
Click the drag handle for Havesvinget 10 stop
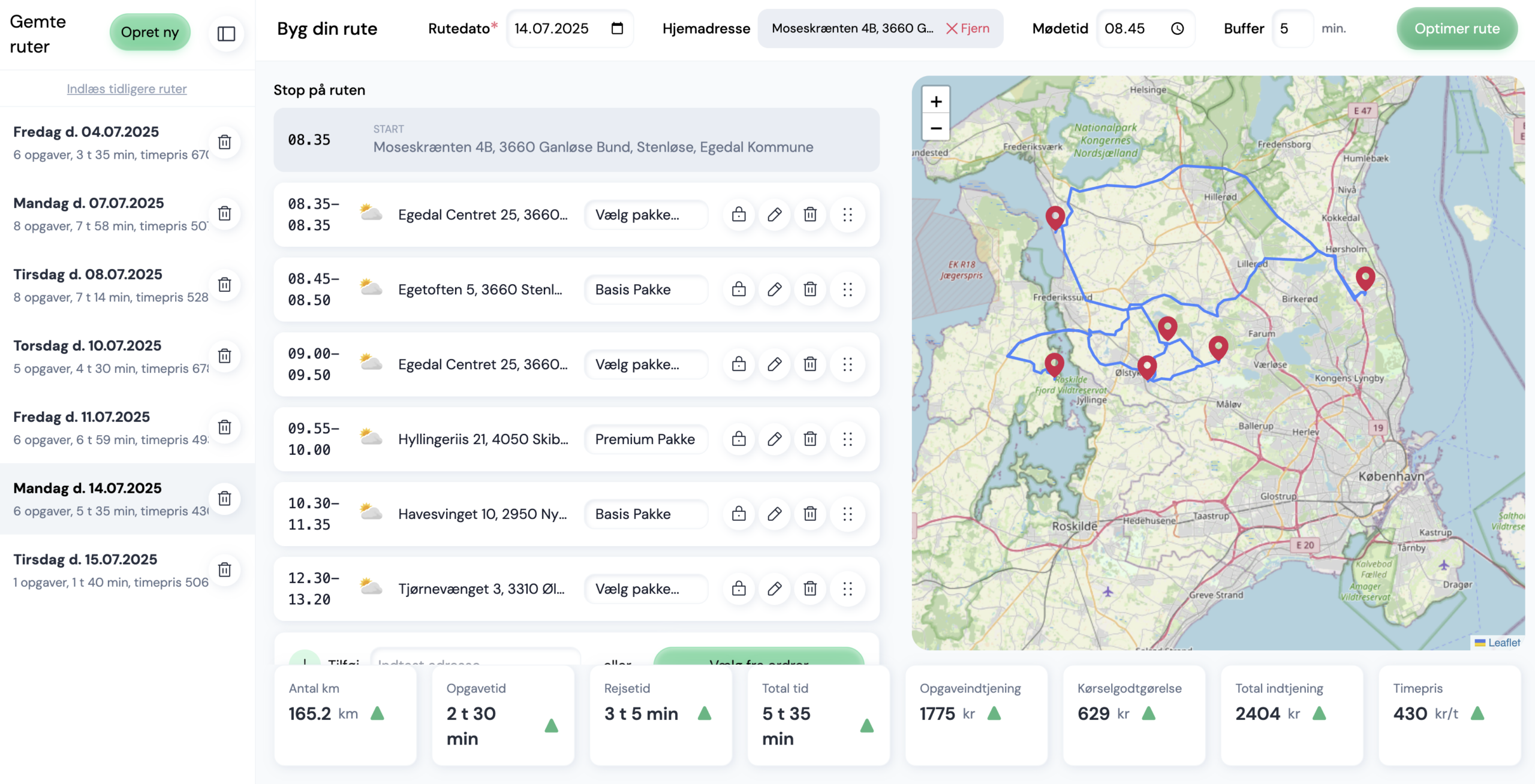point(847,514)
